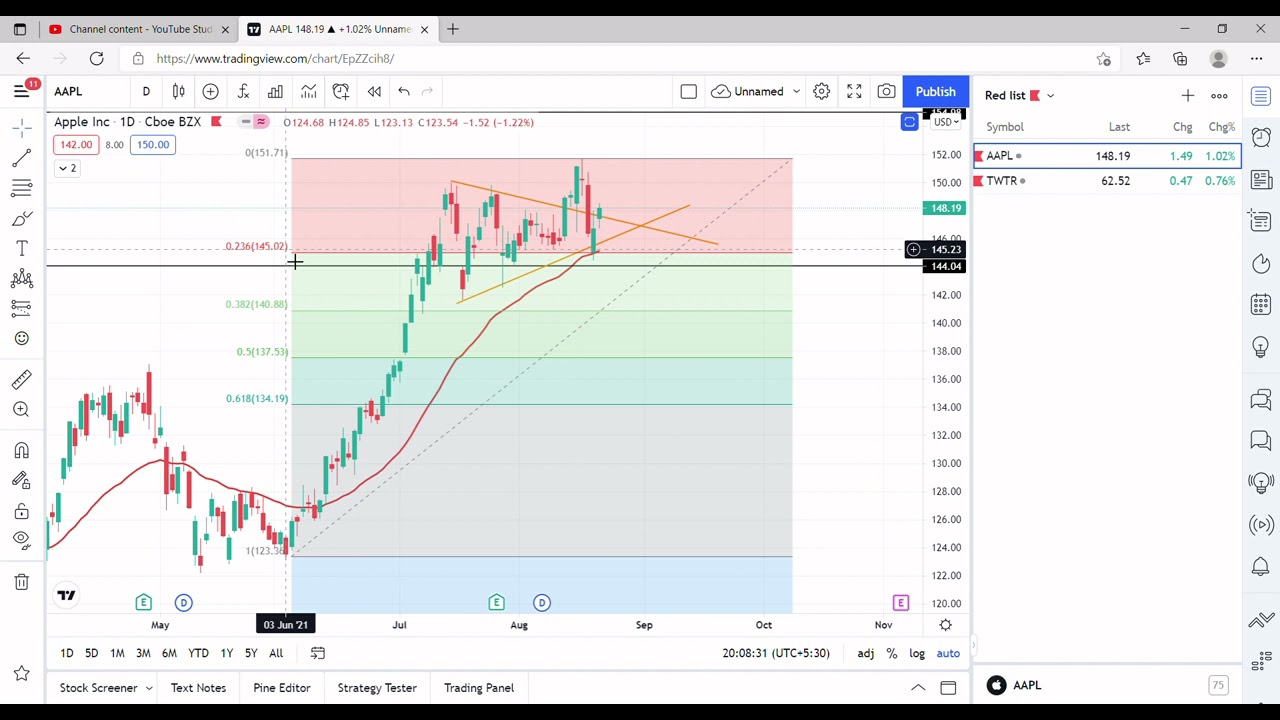Toggle hide all drawings eye icon
The height and width of the screenshot is (720, 1280).
21,541
